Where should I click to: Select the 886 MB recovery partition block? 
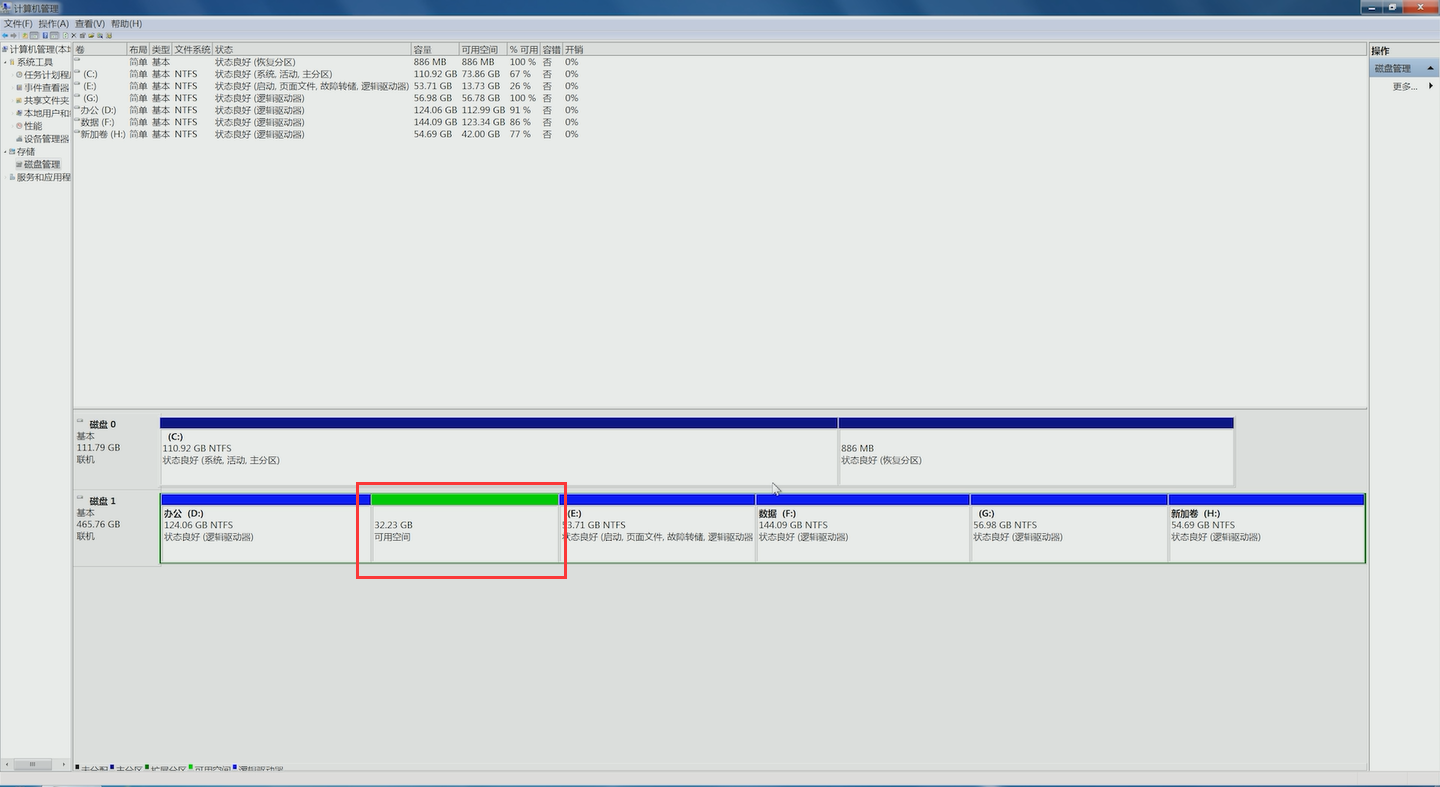pos(1036,452)
